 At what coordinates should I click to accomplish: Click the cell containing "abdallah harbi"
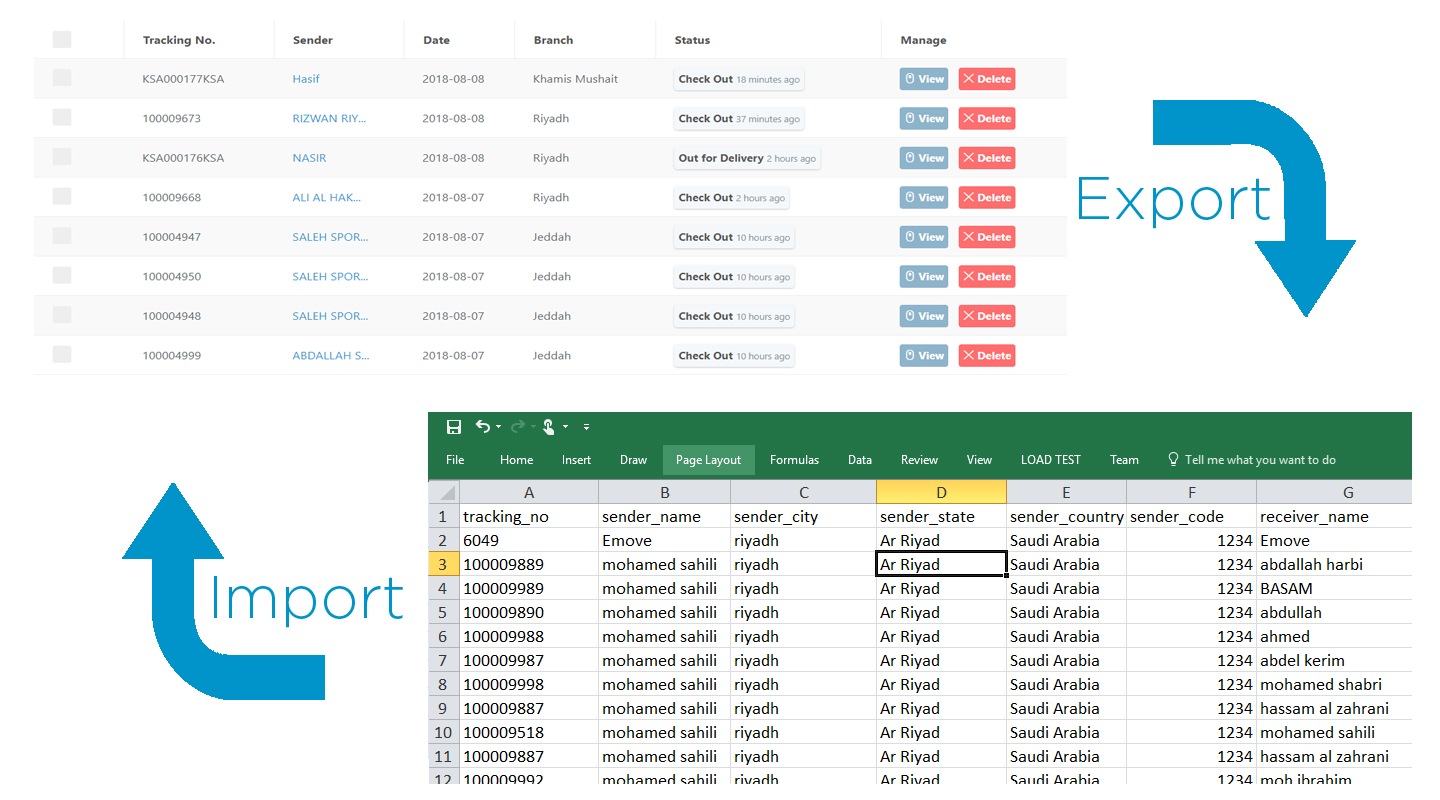click(1334, 564)
